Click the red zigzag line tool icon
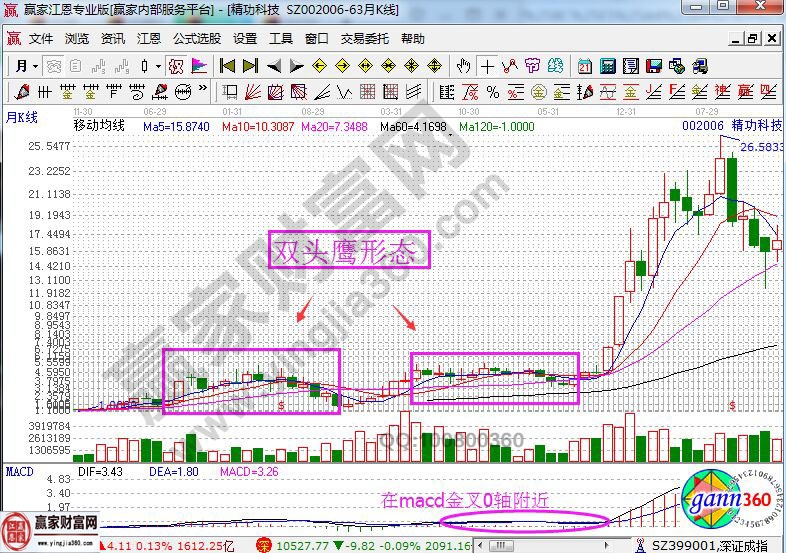The image size is (786, 553). pyautogui.click(x=510, y=66)
